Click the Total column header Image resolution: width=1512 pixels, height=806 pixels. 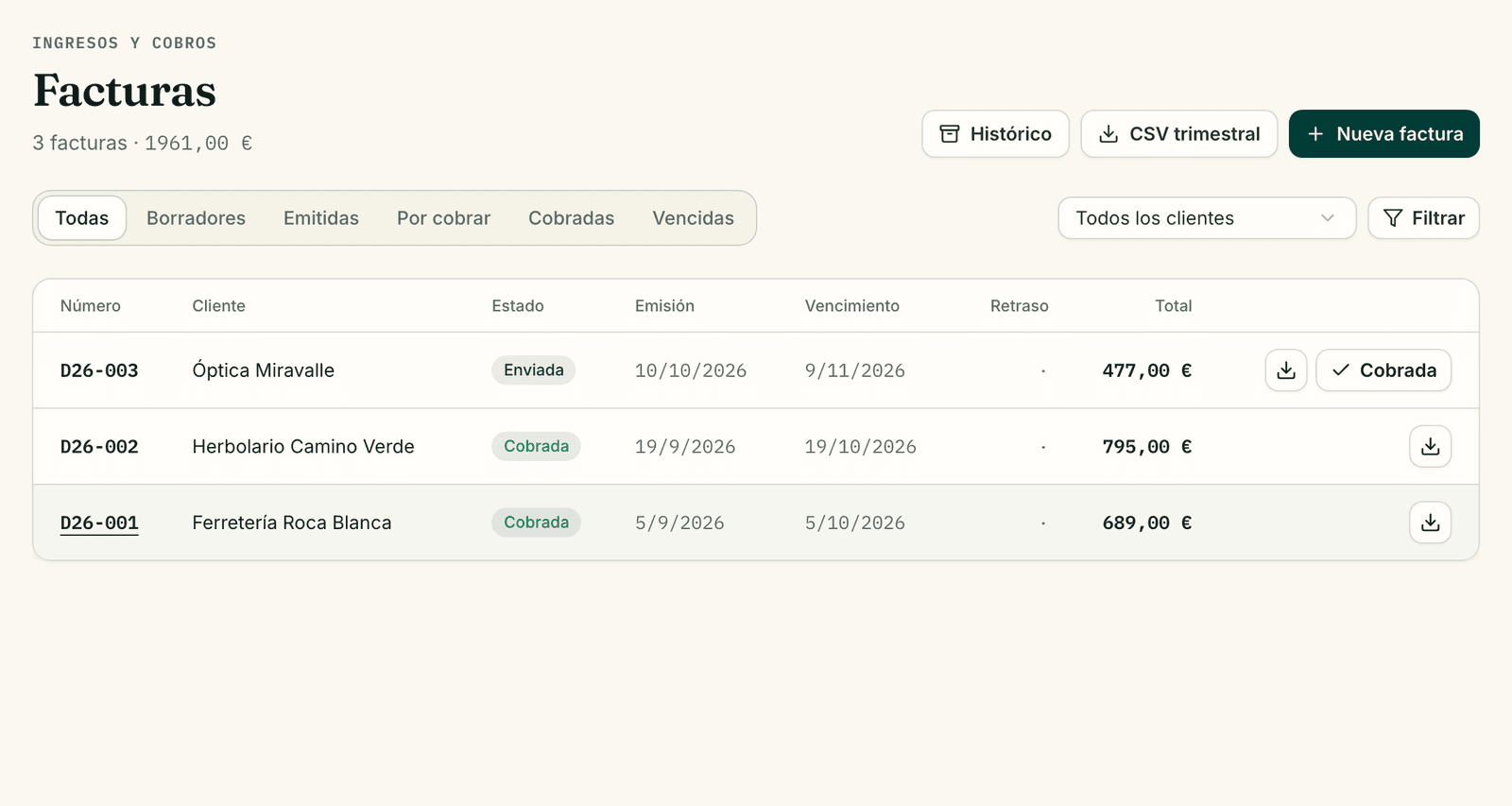coord(1173,306)
